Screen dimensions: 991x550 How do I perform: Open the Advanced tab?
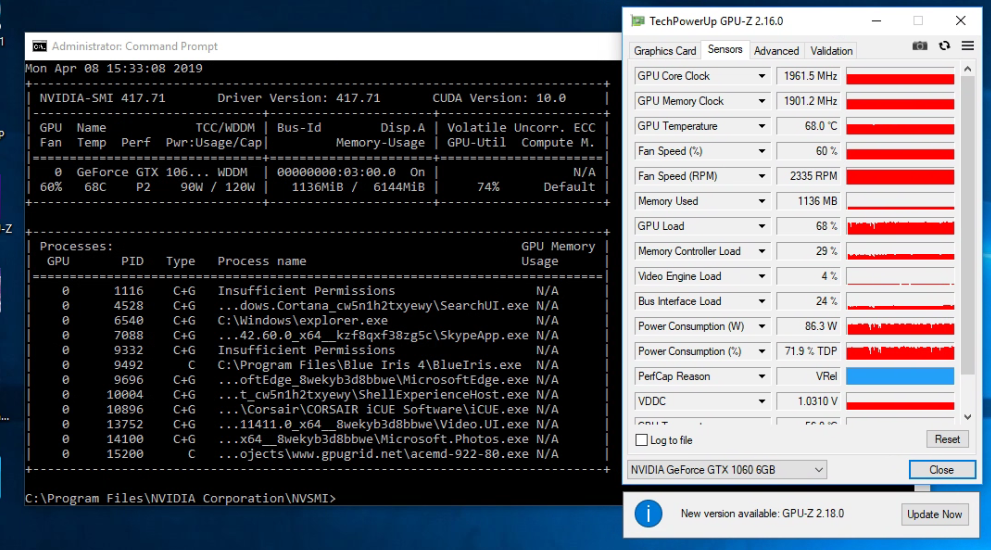[776, 51]
